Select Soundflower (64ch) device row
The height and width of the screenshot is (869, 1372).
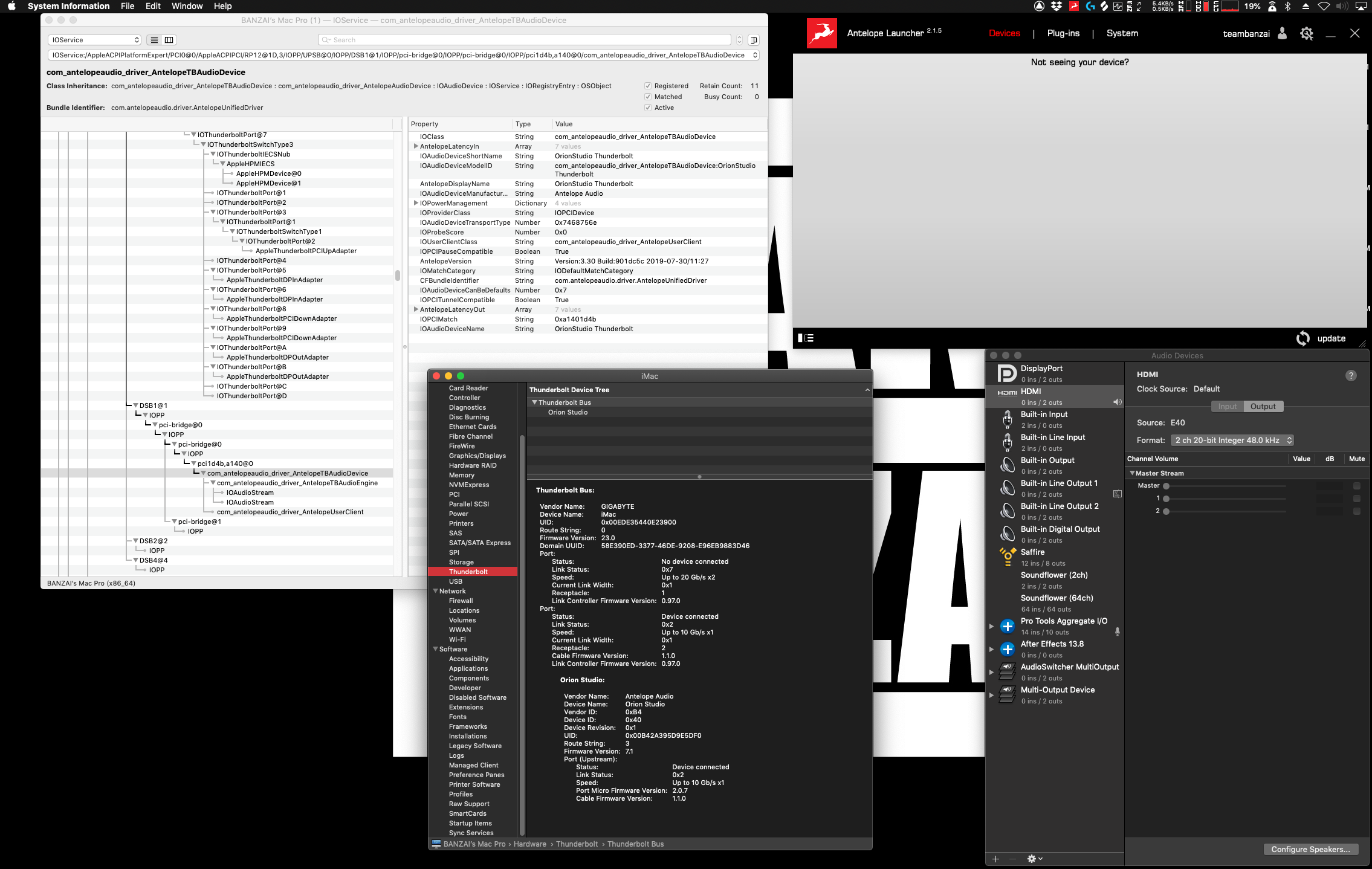(x=1055, y=603)
